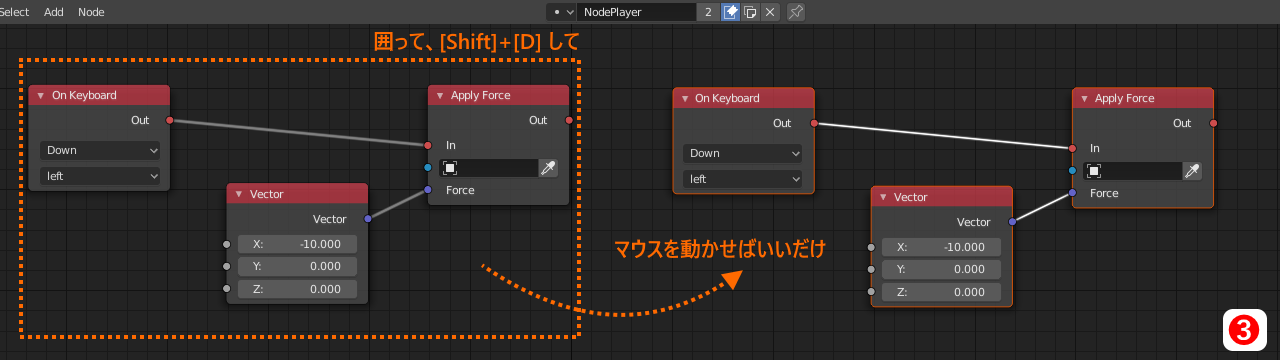Click the new node tree copy icon
This screenshot has height=360, width=1280.
pyautogui.click(x=749, y=12)
